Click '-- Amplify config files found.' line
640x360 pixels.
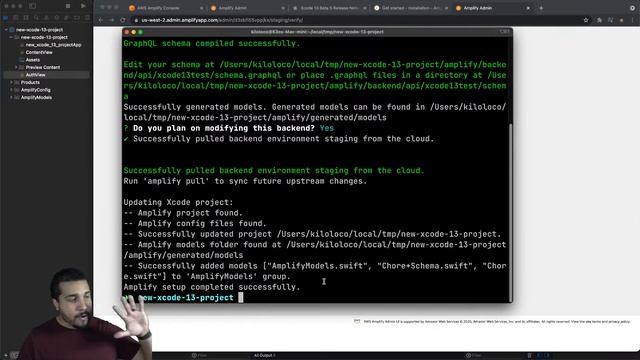tap(195, 224)
